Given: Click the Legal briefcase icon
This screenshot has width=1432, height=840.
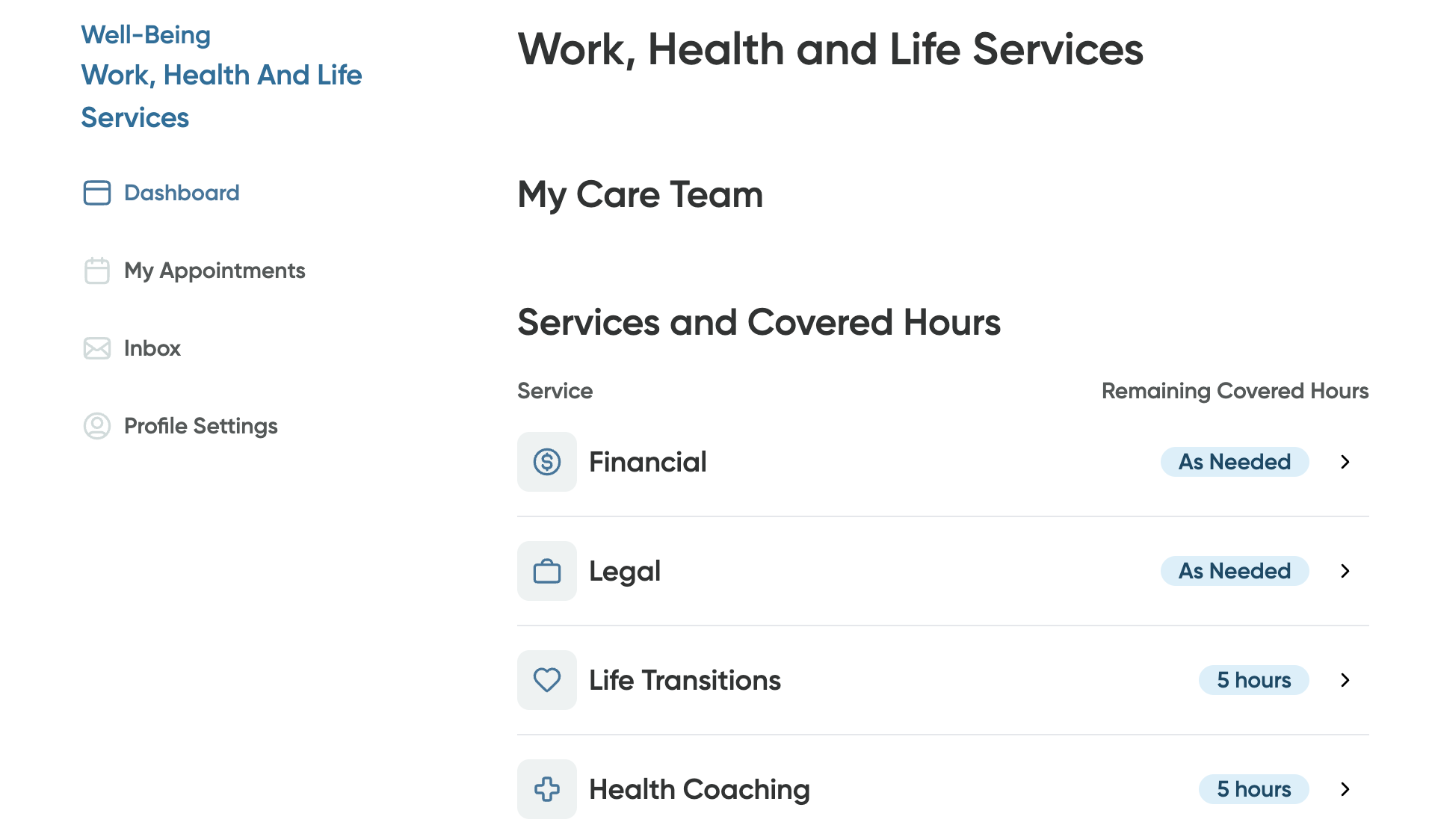Looking at the screenshot, I should (x=546, y=570).
